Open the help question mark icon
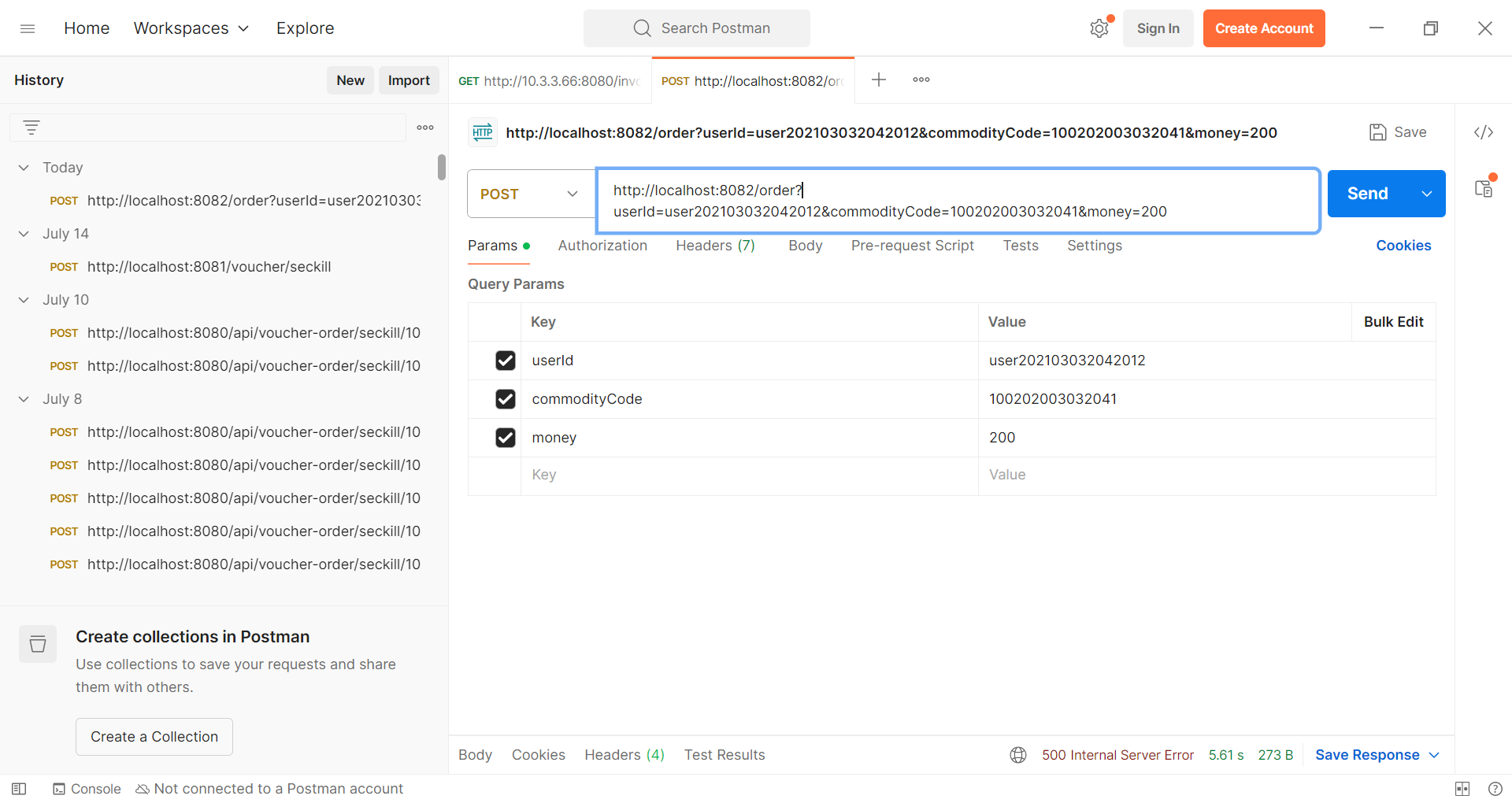This screenshot has width=1512, height=803. tap(1495, 789)
